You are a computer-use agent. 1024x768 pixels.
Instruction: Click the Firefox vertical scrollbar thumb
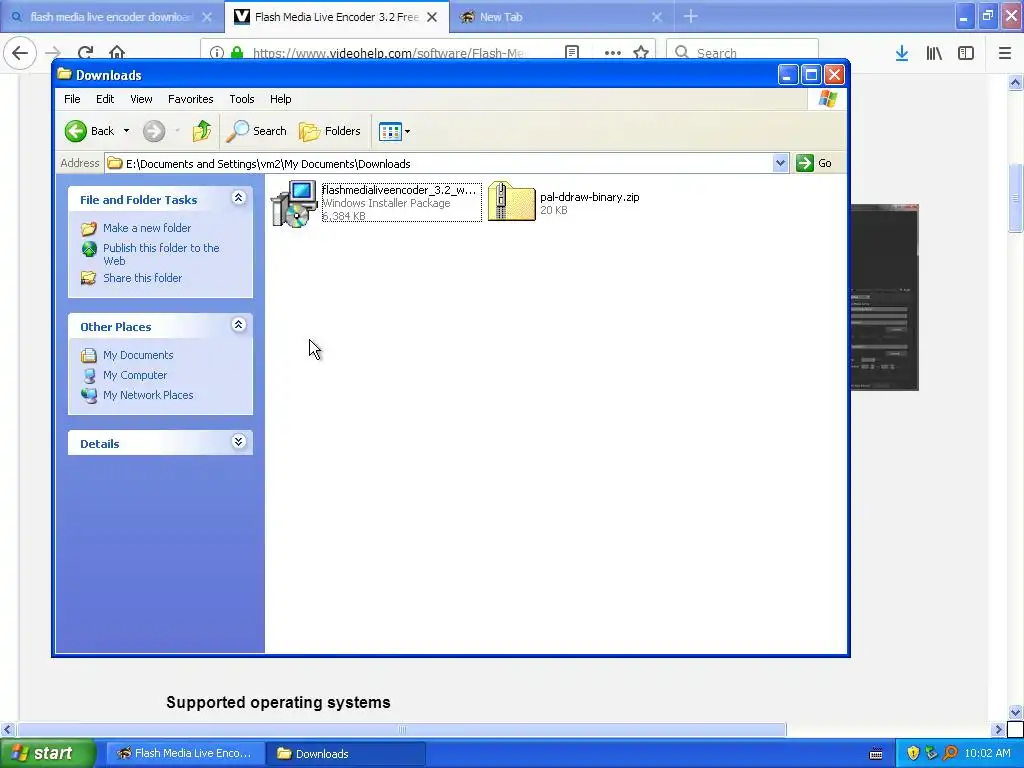click(1016, 197)
